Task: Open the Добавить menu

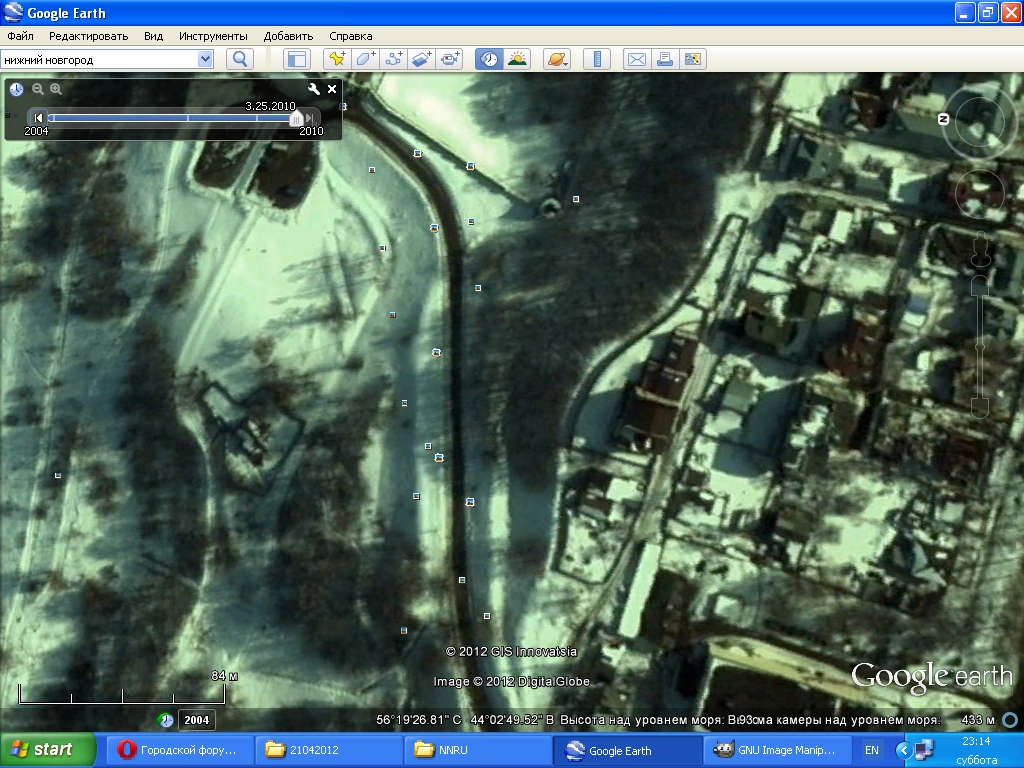Action: (288, 36)
